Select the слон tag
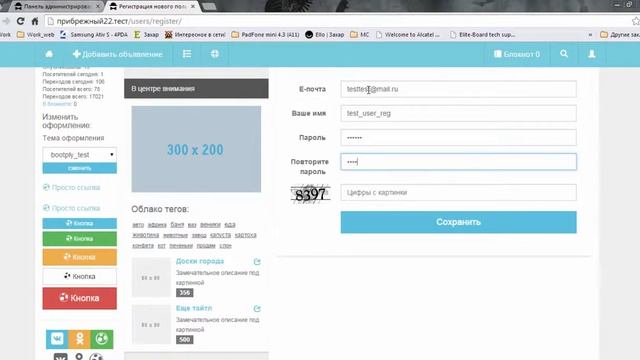 pyautogui.click(x=225, y=246)
